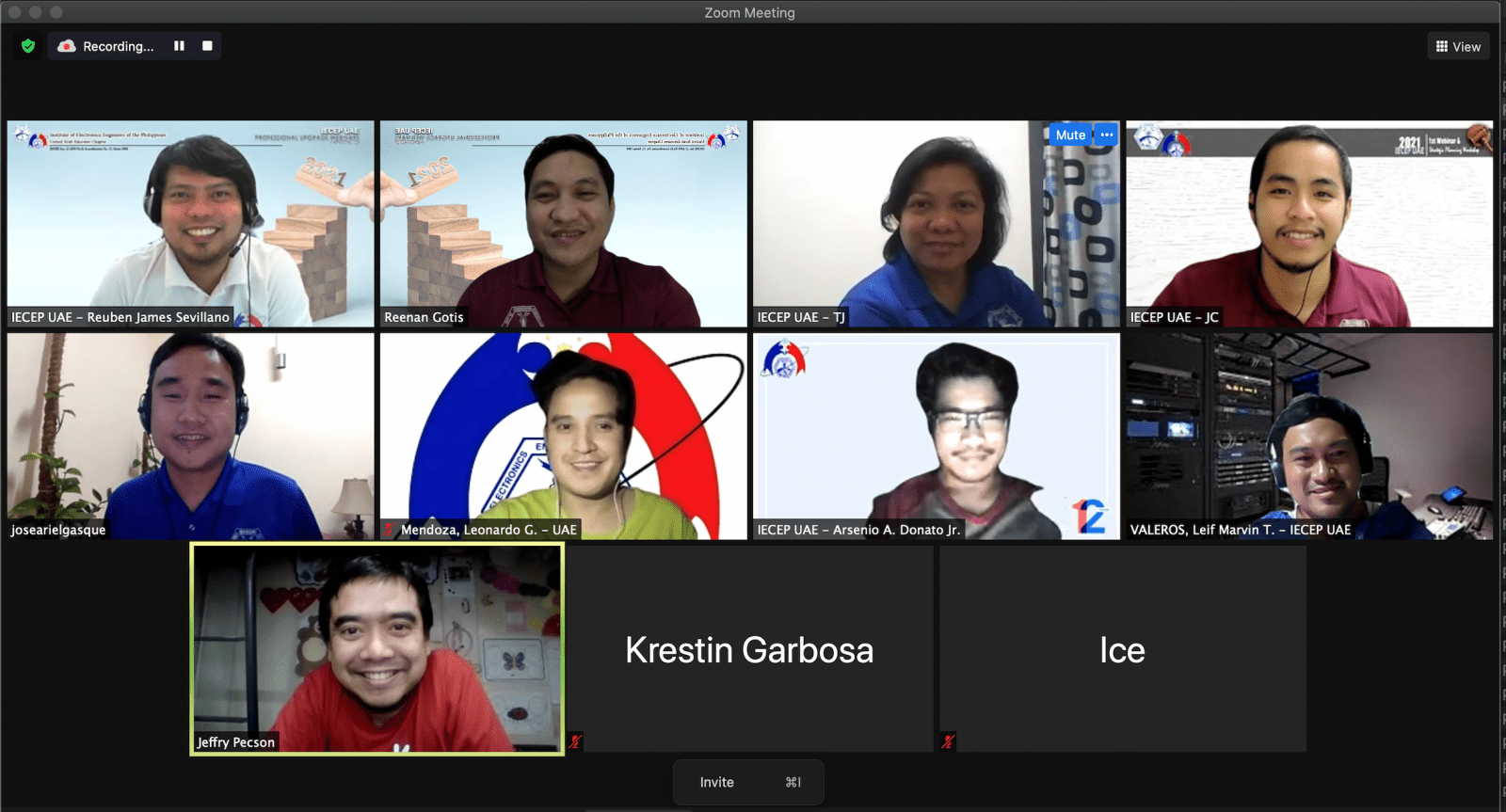The image size is (1506, 812).
Task: Pause the recording
Action: 179,46
